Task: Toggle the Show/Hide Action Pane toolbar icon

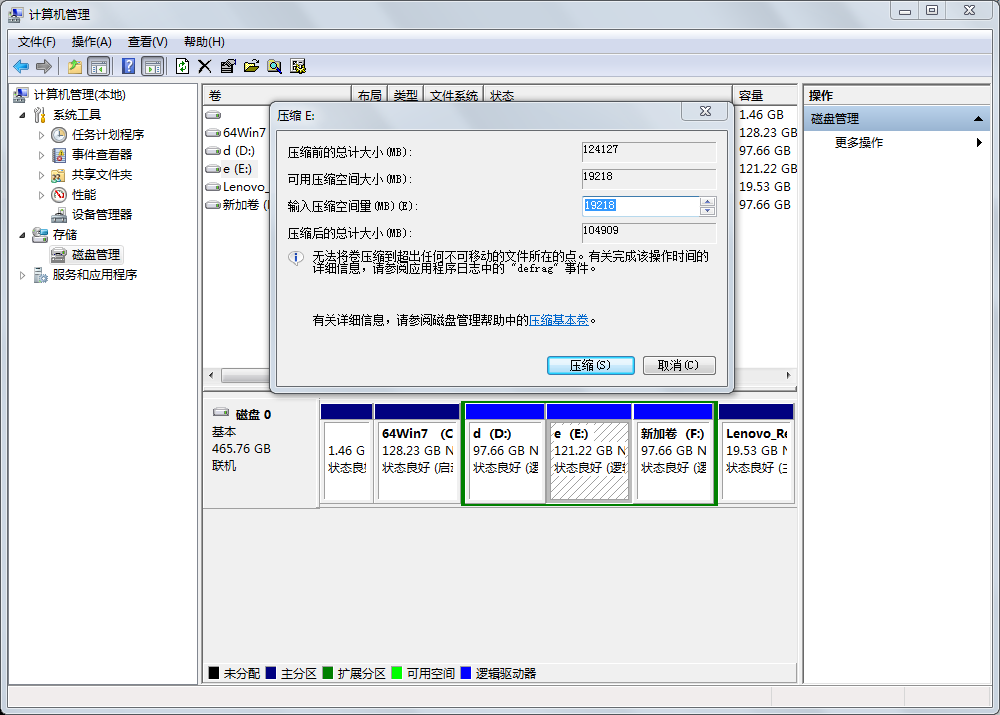Action: point(153,66)
